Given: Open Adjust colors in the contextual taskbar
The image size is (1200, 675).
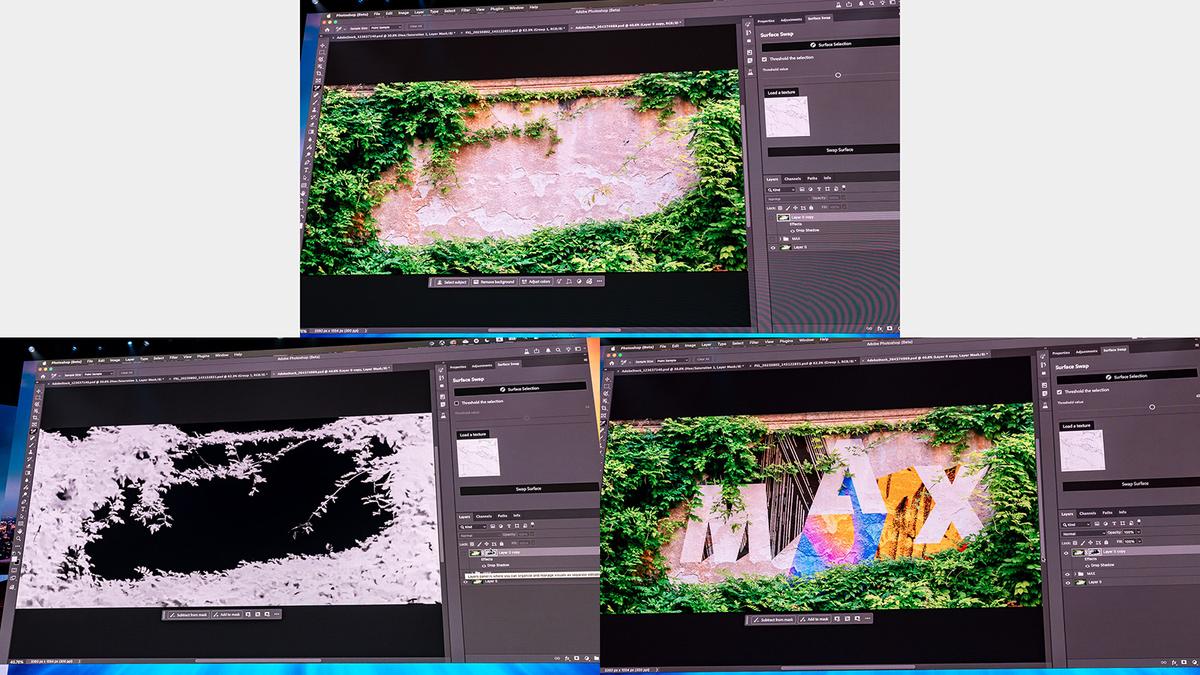Looking at the screenshot, I should 537,282.
